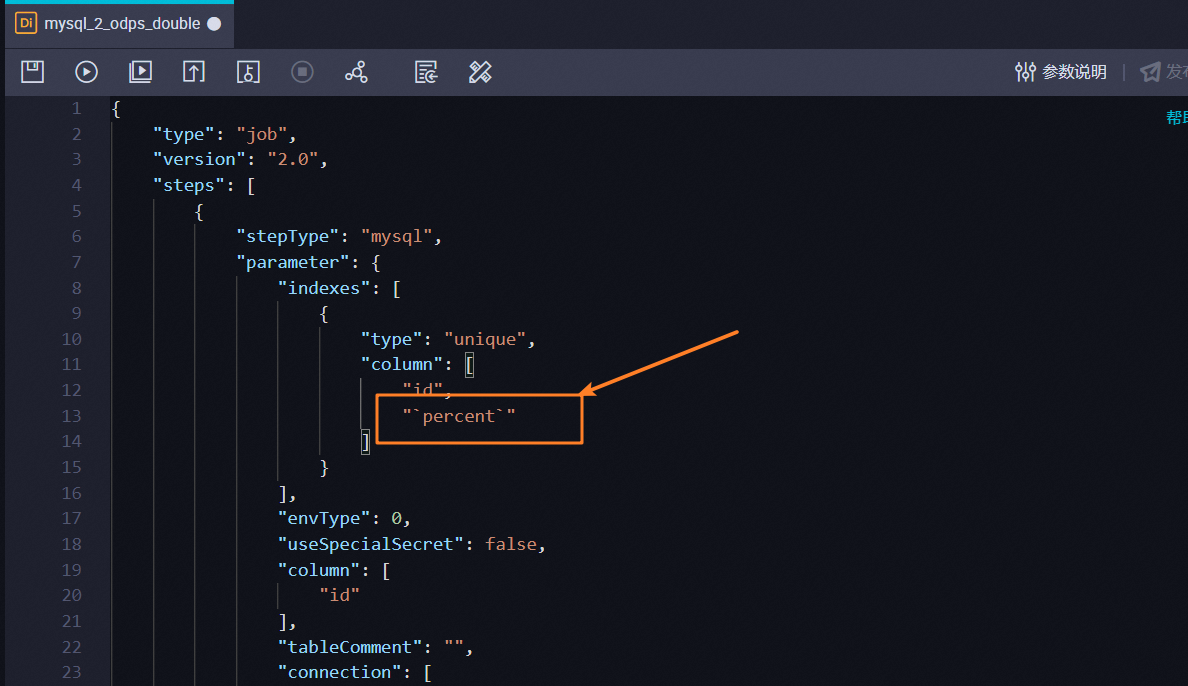Click the lock/steal edit icon in toolbar

pos(249,72)
